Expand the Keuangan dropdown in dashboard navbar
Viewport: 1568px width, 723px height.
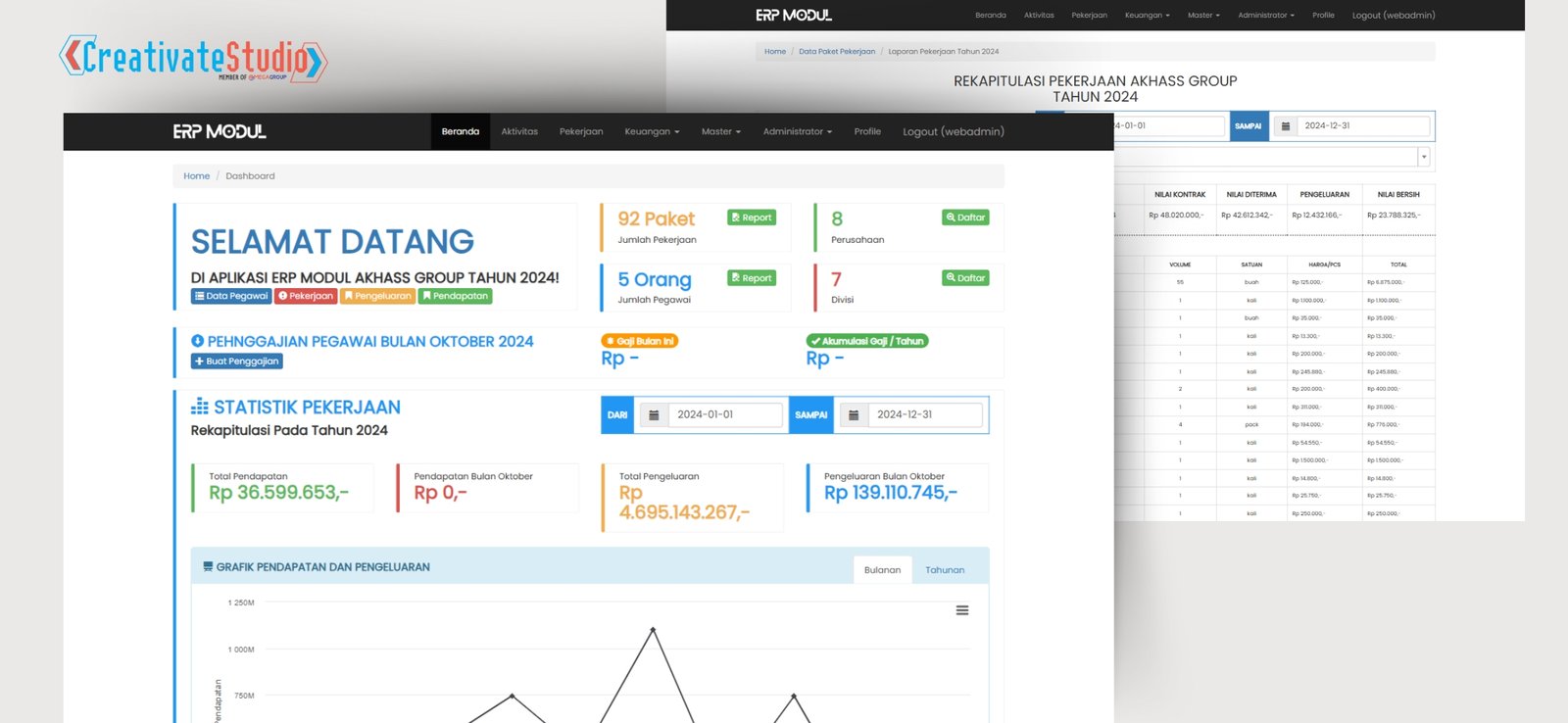pos(652,131)
